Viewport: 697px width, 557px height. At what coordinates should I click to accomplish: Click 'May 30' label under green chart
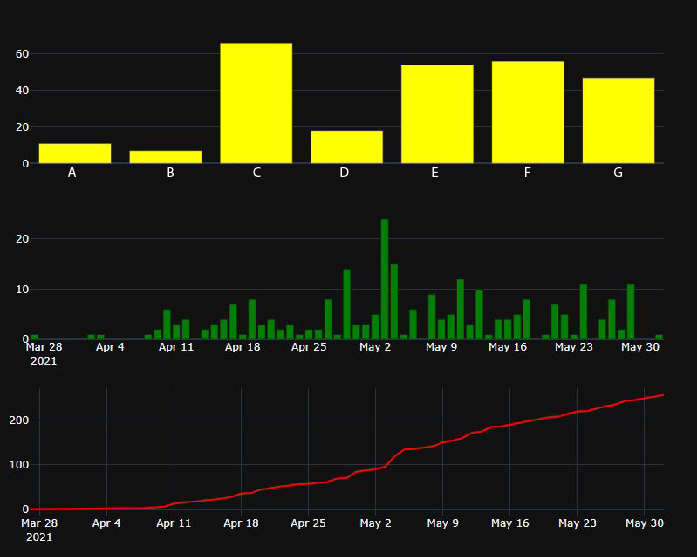640,347
